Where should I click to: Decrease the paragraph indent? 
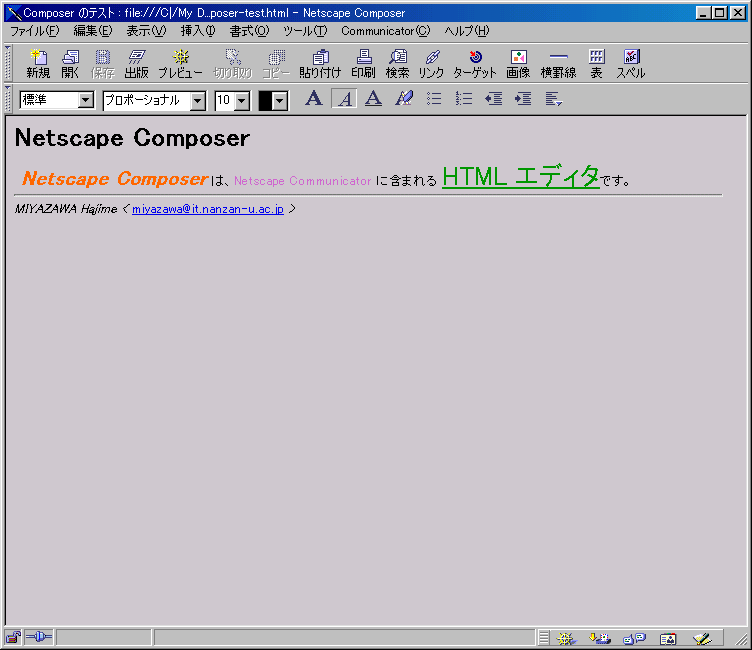tap(494, 99)
